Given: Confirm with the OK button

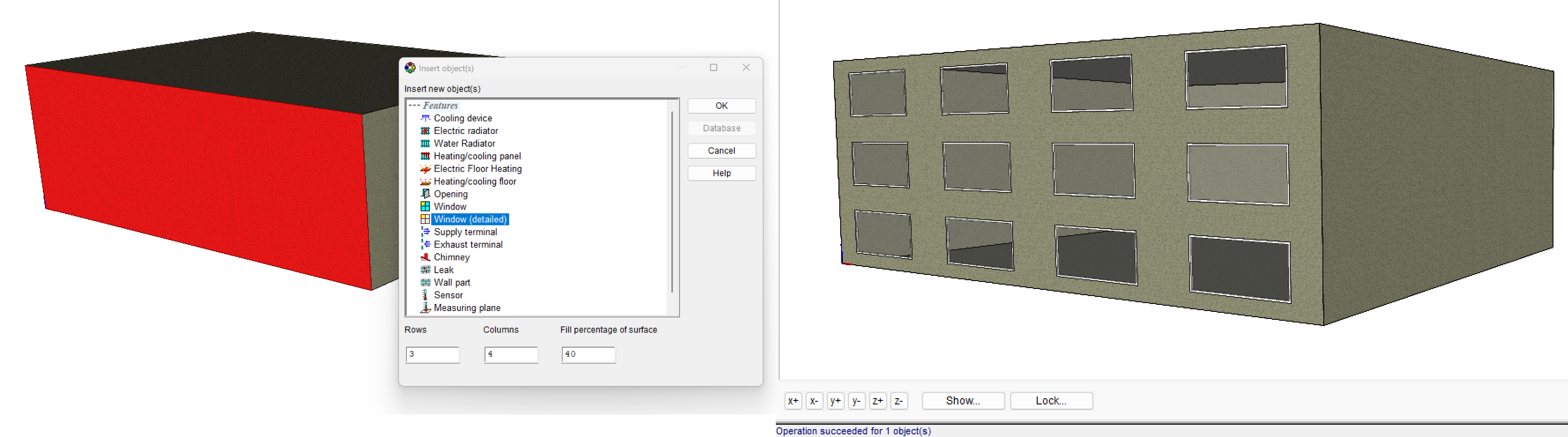Looking at the screenshot, I should pyautogui.click(x=721, y=106).
